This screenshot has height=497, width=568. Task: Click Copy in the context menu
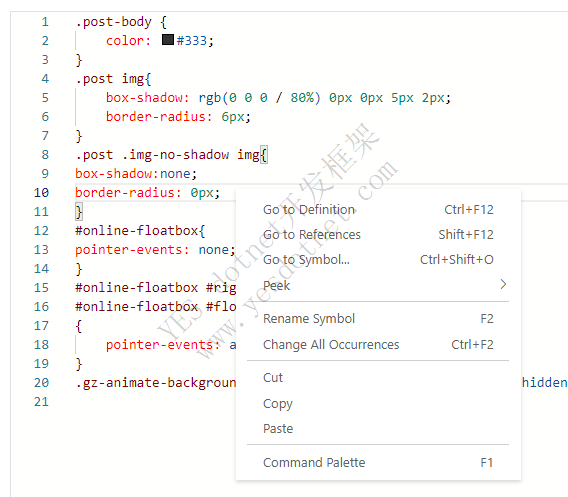(378, 404)
